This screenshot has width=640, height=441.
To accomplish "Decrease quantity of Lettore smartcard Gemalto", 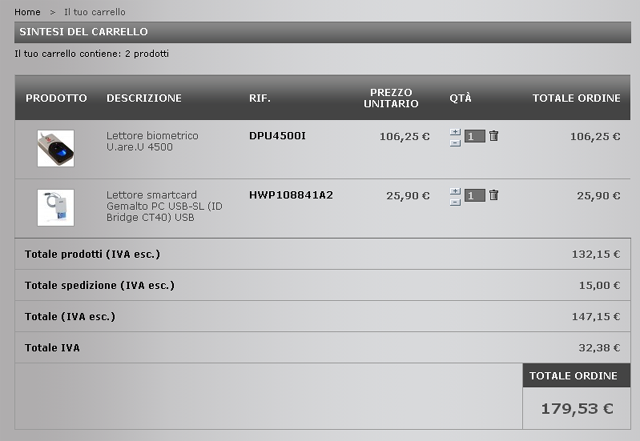I will tap(455, 203).
